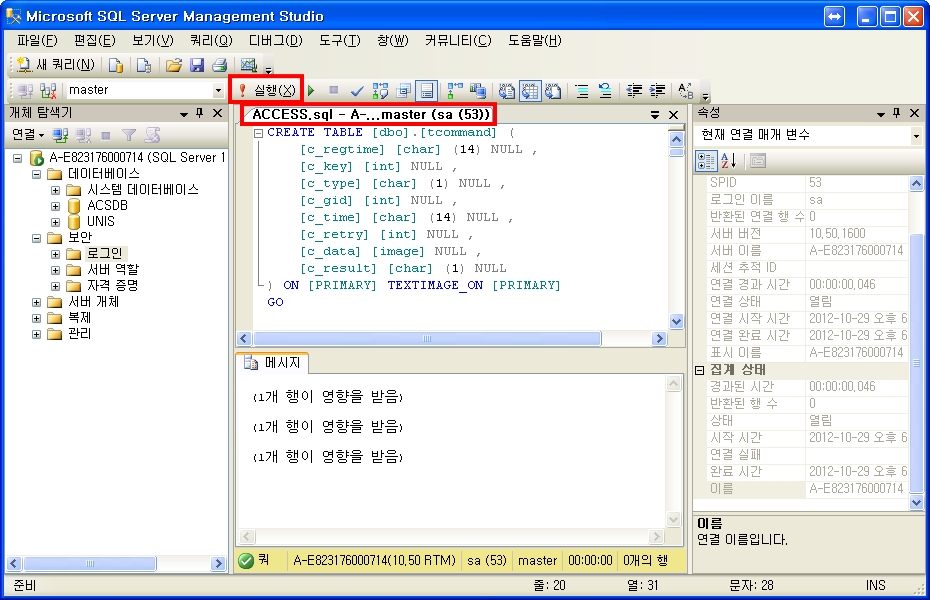The height and width of the screenshot is (600, 930).
Task: Click the 0개의 행 status bar entry
Action: [646, 560]
